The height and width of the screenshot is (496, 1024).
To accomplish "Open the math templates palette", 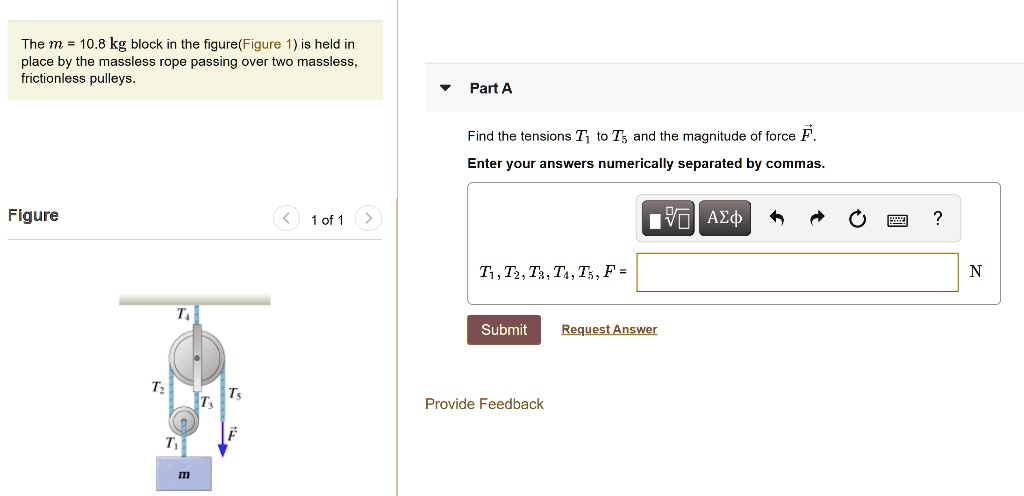I will pyautogui.click(x=667, y=218).
